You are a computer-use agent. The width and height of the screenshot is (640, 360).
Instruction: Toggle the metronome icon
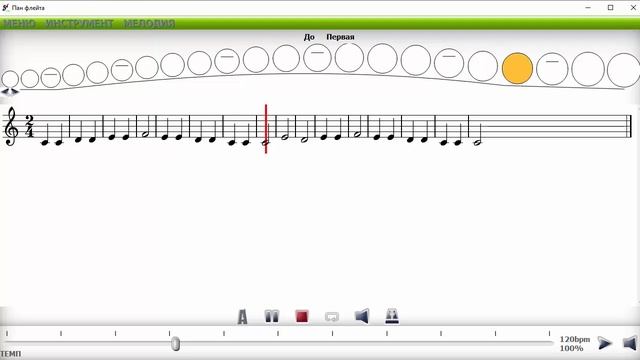pyautogui.click(x=392, y=316)
